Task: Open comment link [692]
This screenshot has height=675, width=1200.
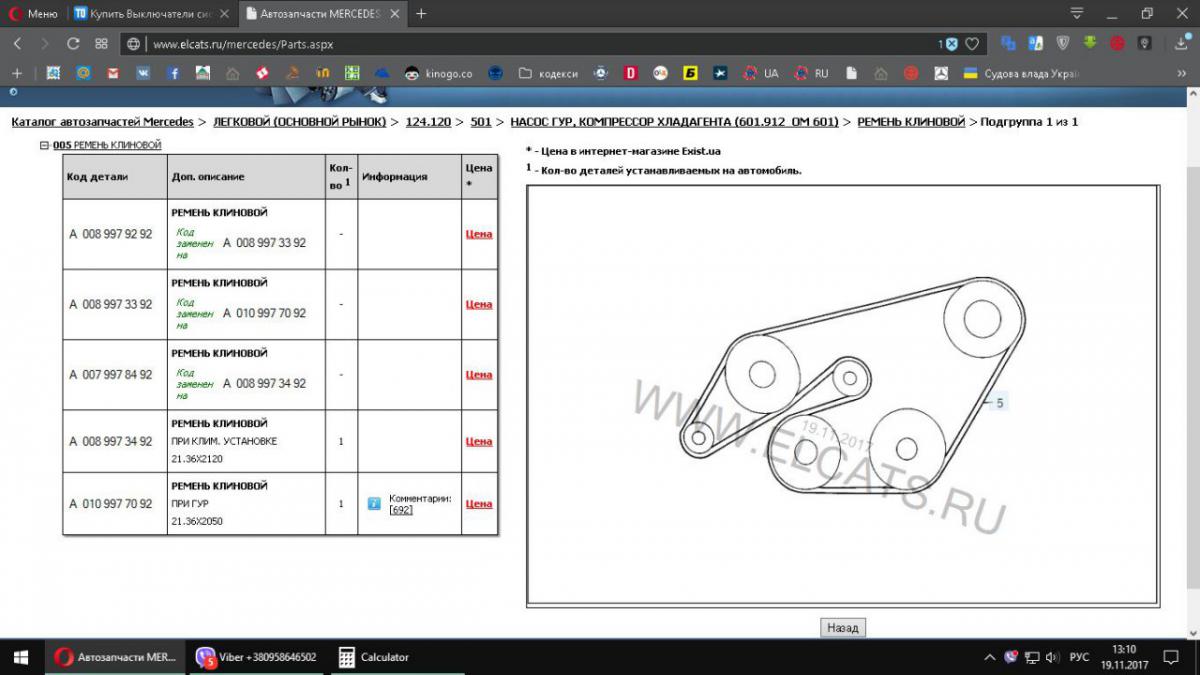Action: click(x=401, y=510)
